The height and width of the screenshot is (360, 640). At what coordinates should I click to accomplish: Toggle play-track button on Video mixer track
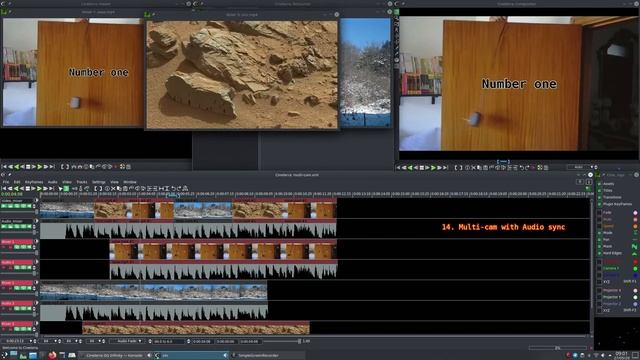tap(4, 206)
